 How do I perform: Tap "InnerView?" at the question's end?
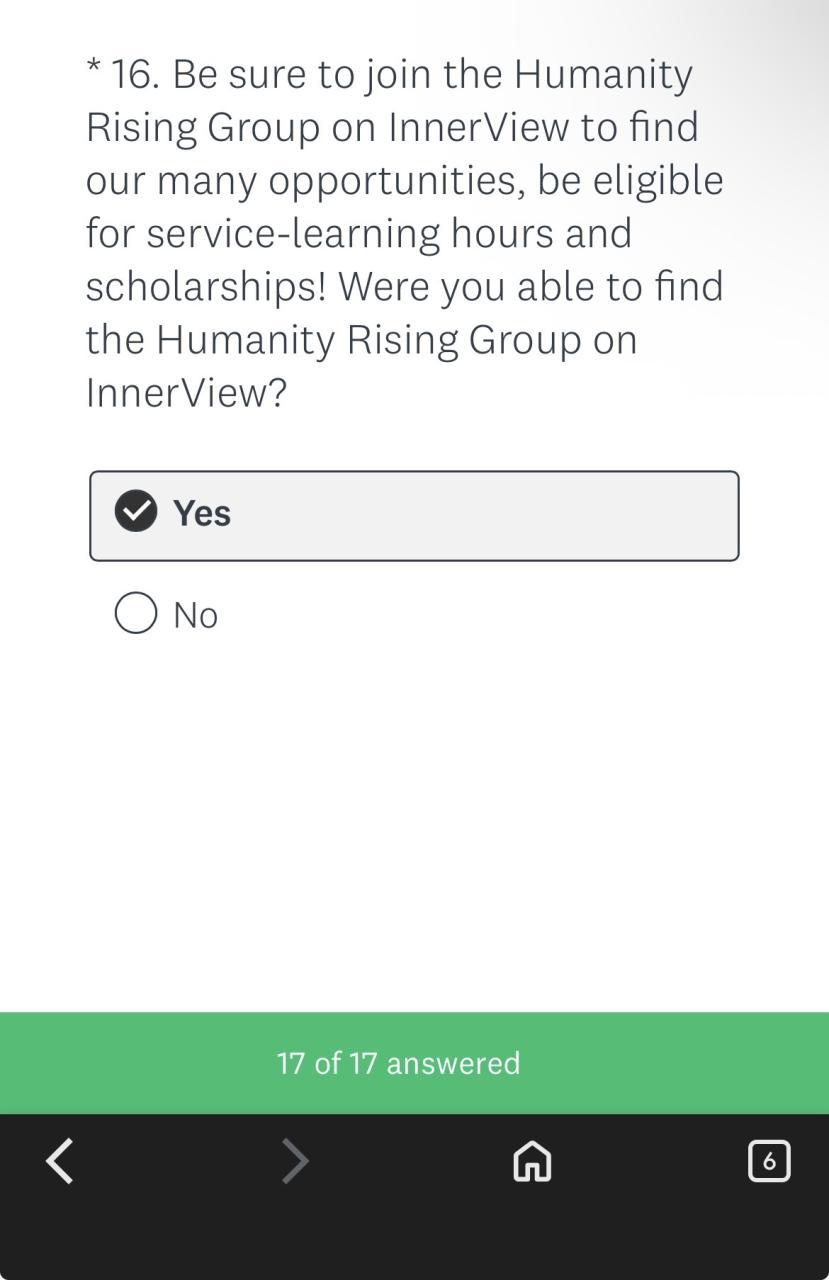[186, 393]
